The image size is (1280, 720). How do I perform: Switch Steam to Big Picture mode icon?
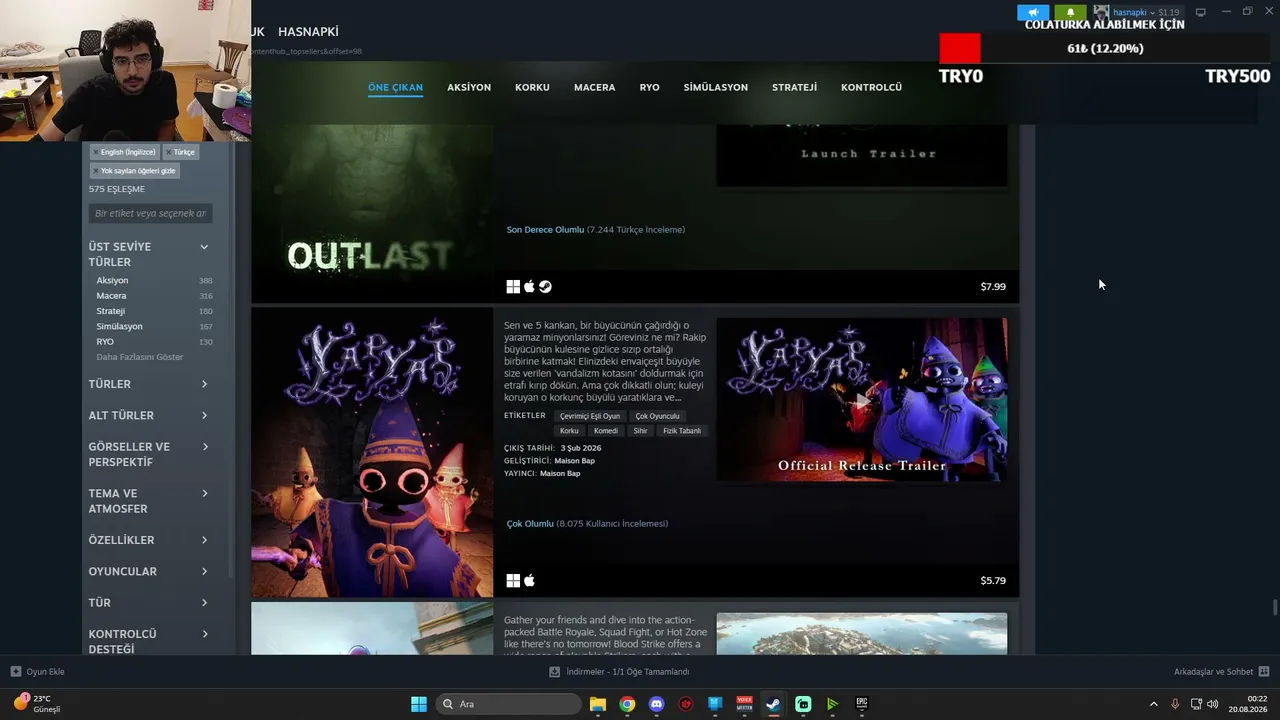[1200, 12]
